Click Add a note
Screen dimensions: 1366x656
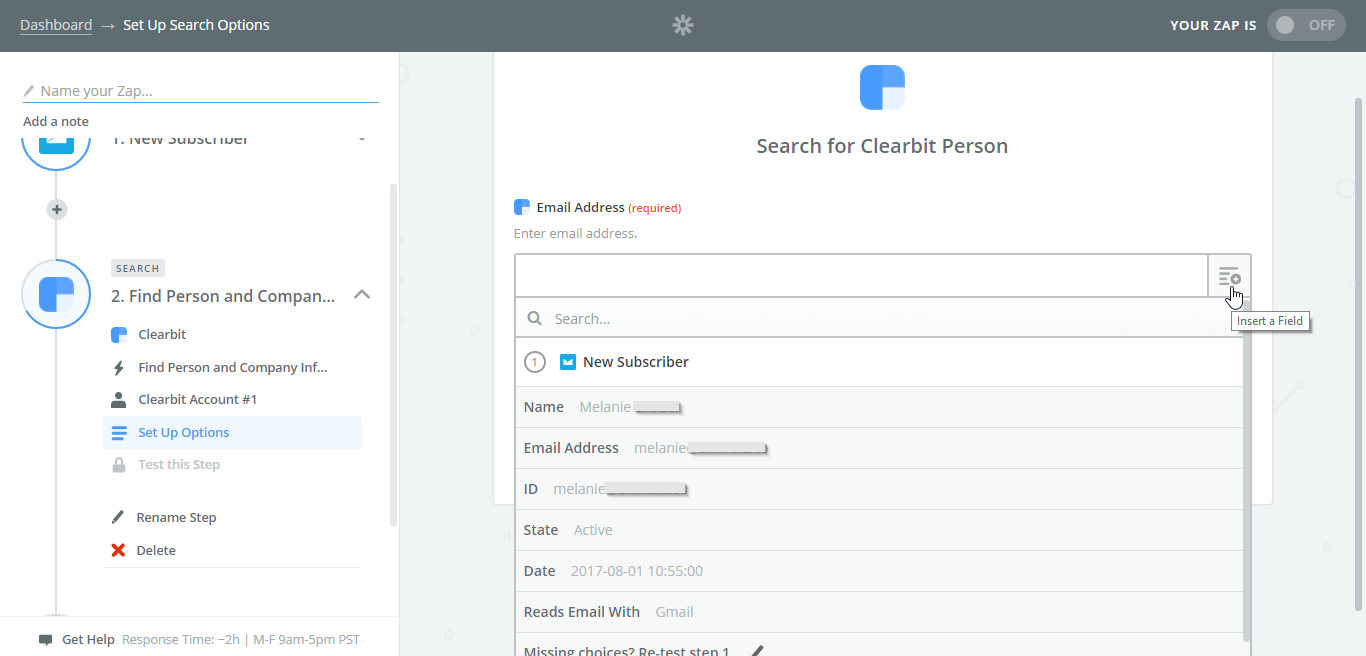[56, 121]
